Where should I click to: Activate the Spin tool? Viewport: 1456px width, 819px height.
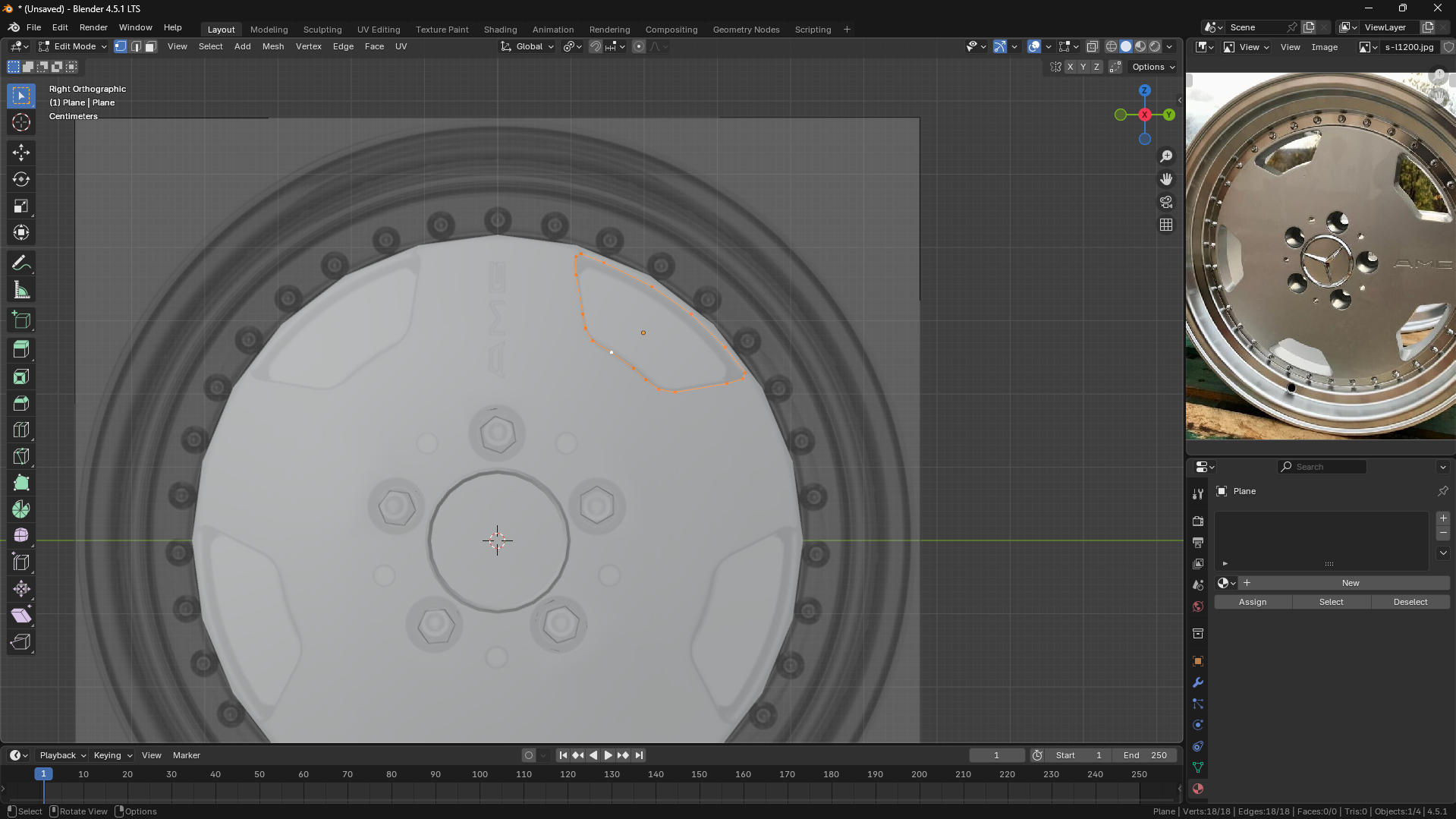(21, 509)
